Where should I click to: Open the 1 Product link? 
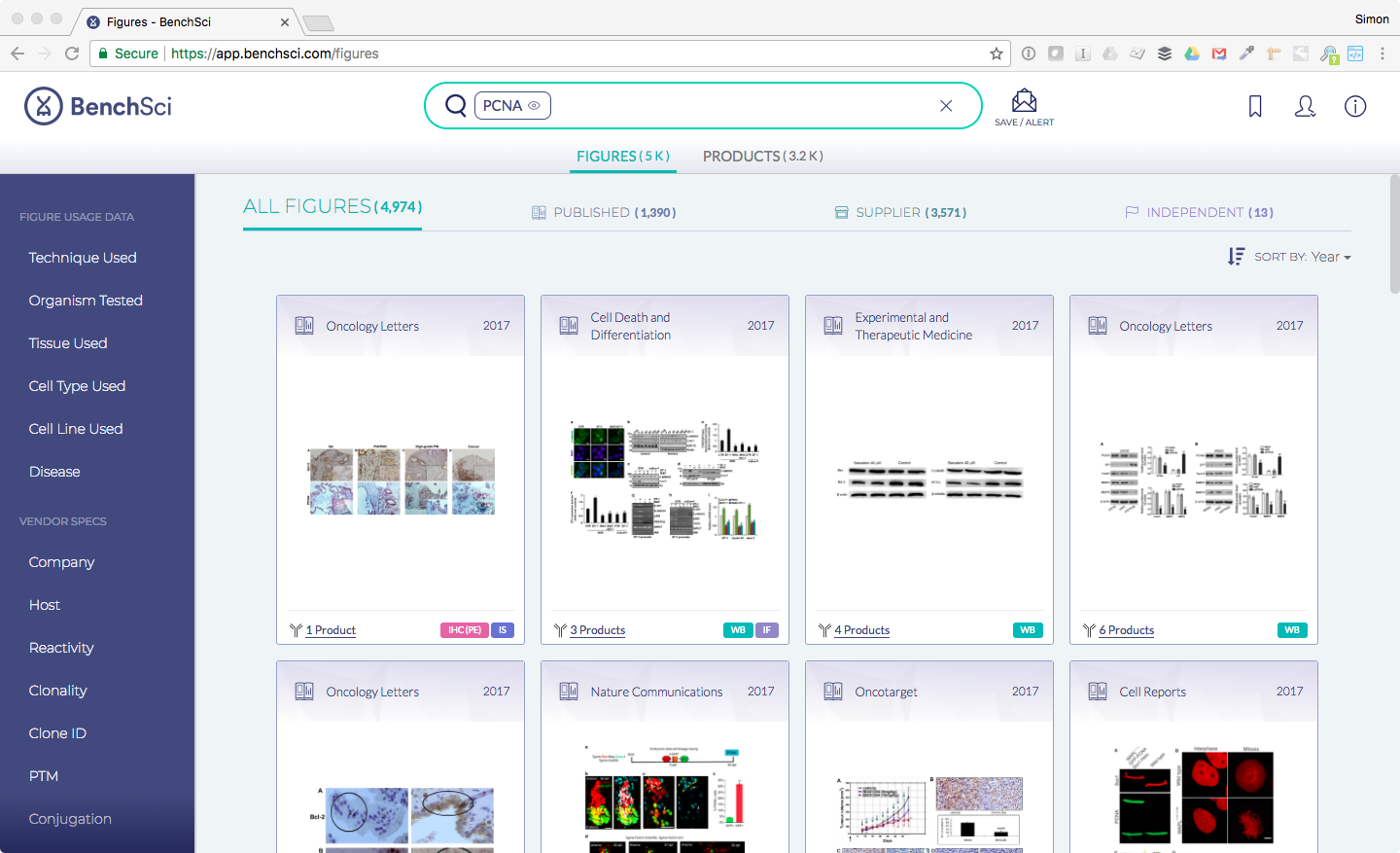[x=331, y=630]
